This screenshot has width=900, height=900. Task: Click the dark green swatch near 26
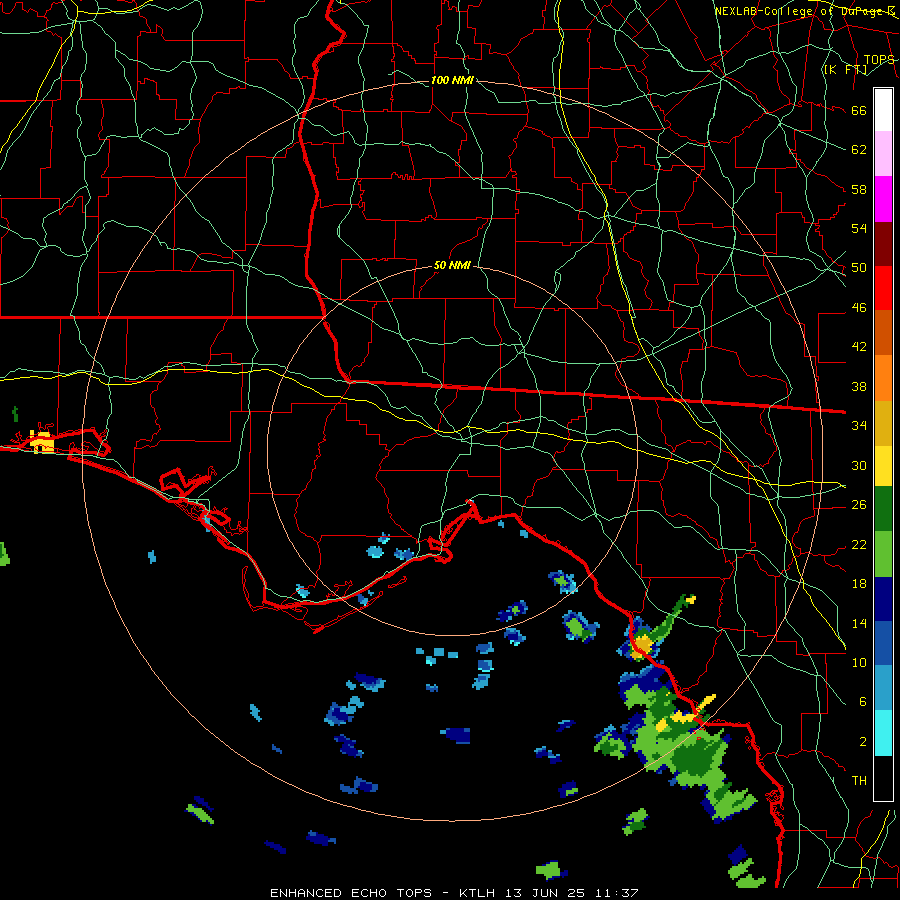883,509
